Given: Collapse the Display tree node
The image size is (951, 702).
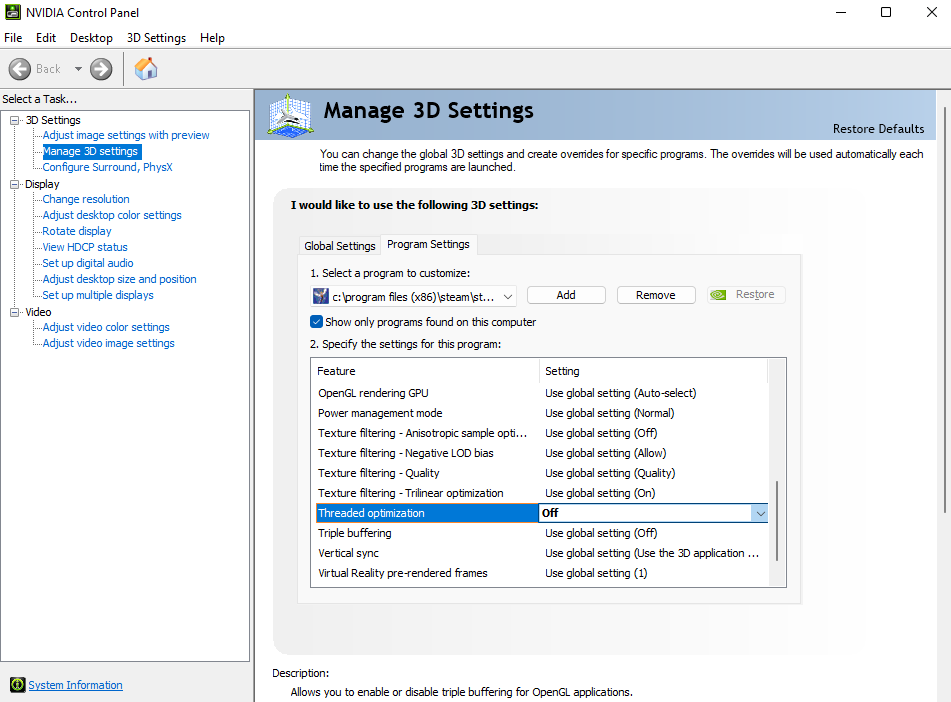Looking at the screenshot, I should (15, 184).
